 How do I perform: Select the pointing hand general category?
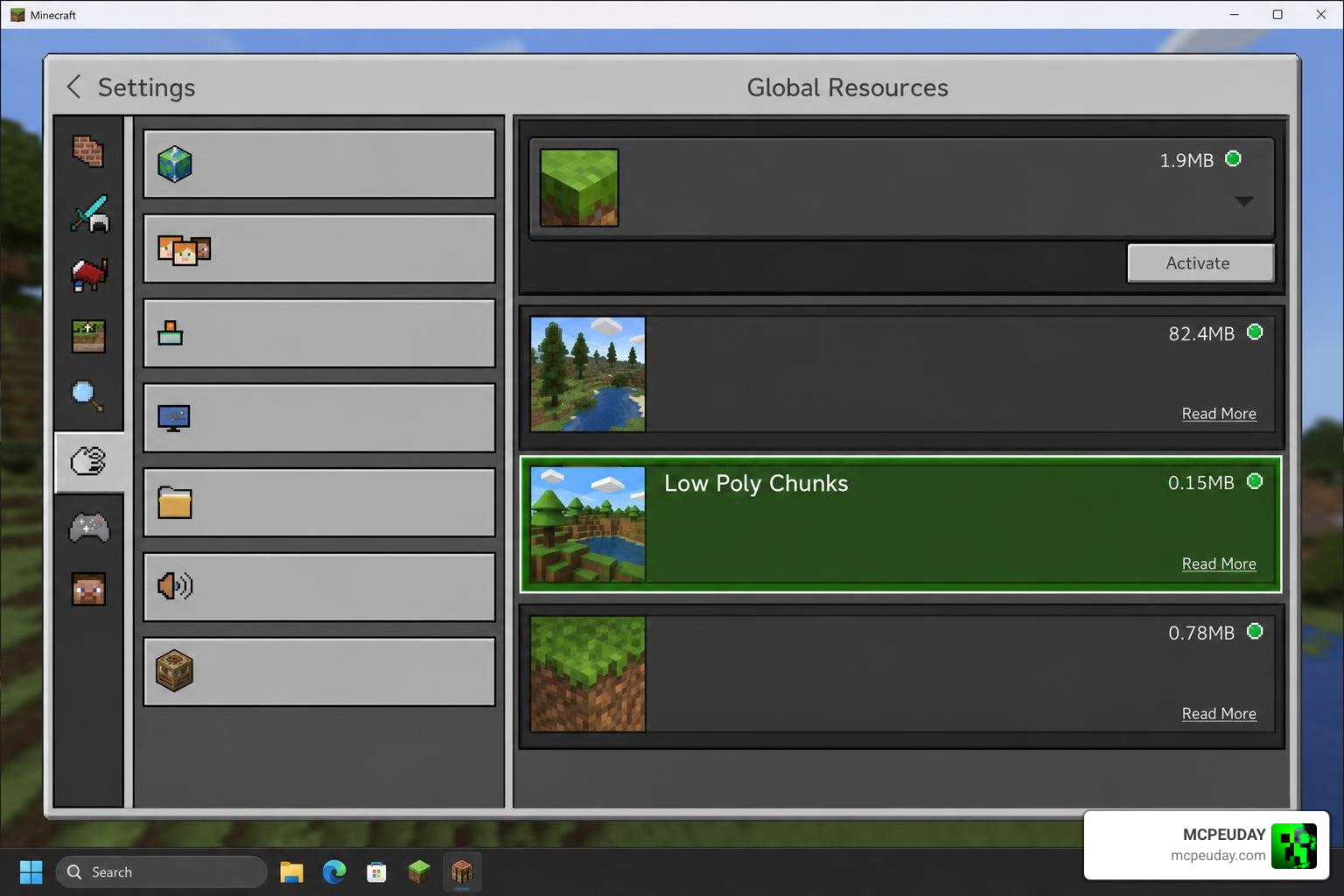point(88,461)
